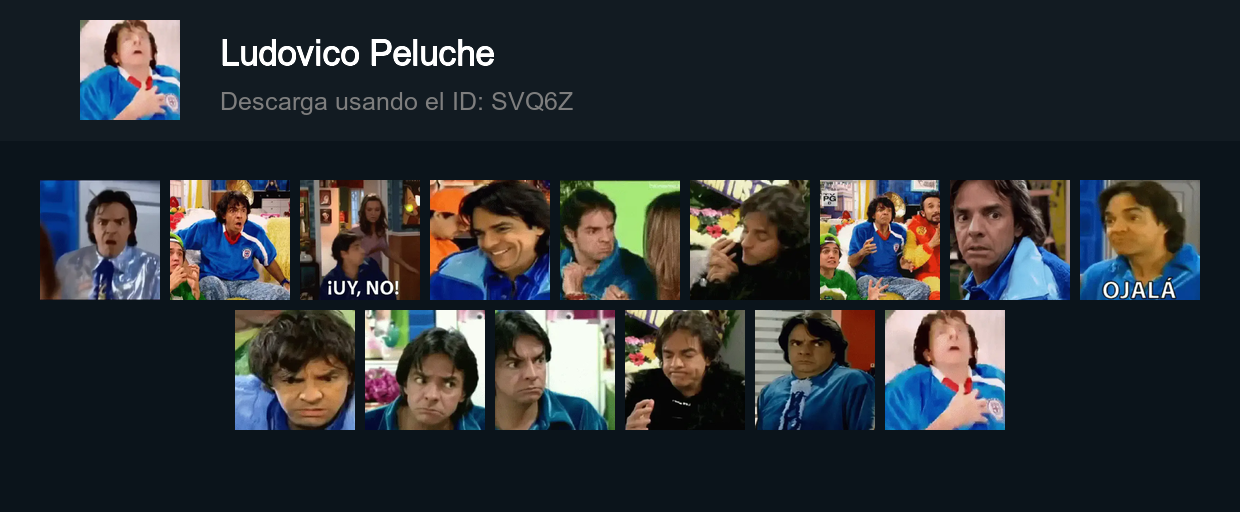Open sticker with flowers and black sweater
This screenshot has width=1240, height=512.
(x=750, y=240)
